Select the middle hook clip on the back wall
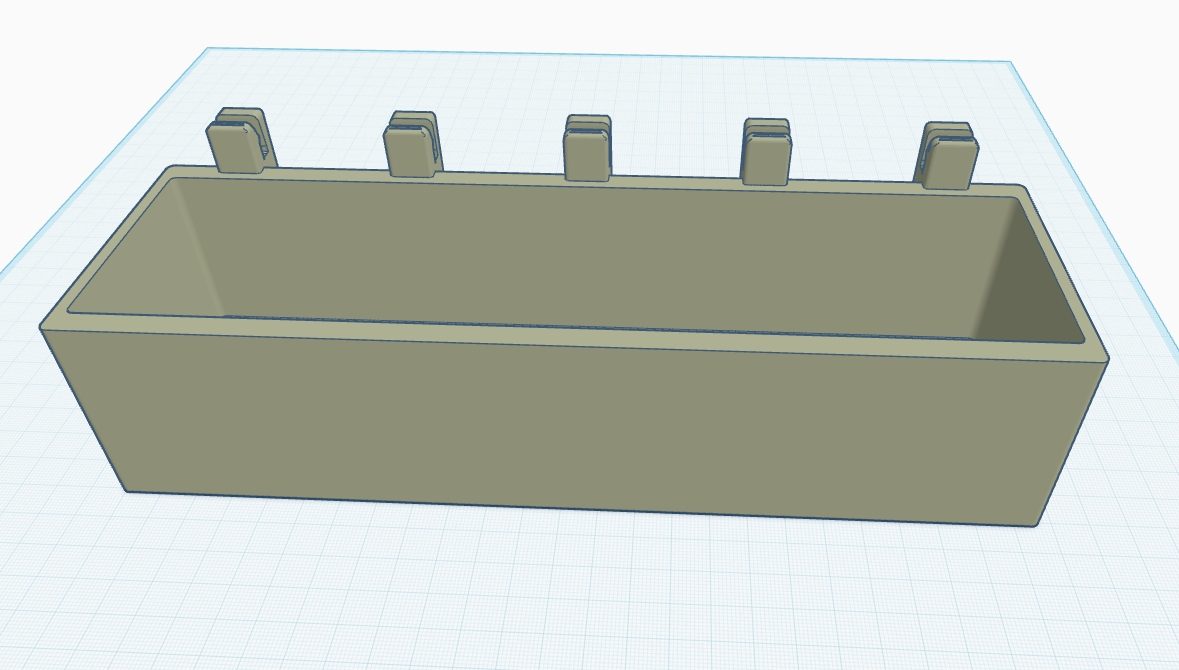Viewport: 1179px width, 670px height. click(x=587, y=148)
